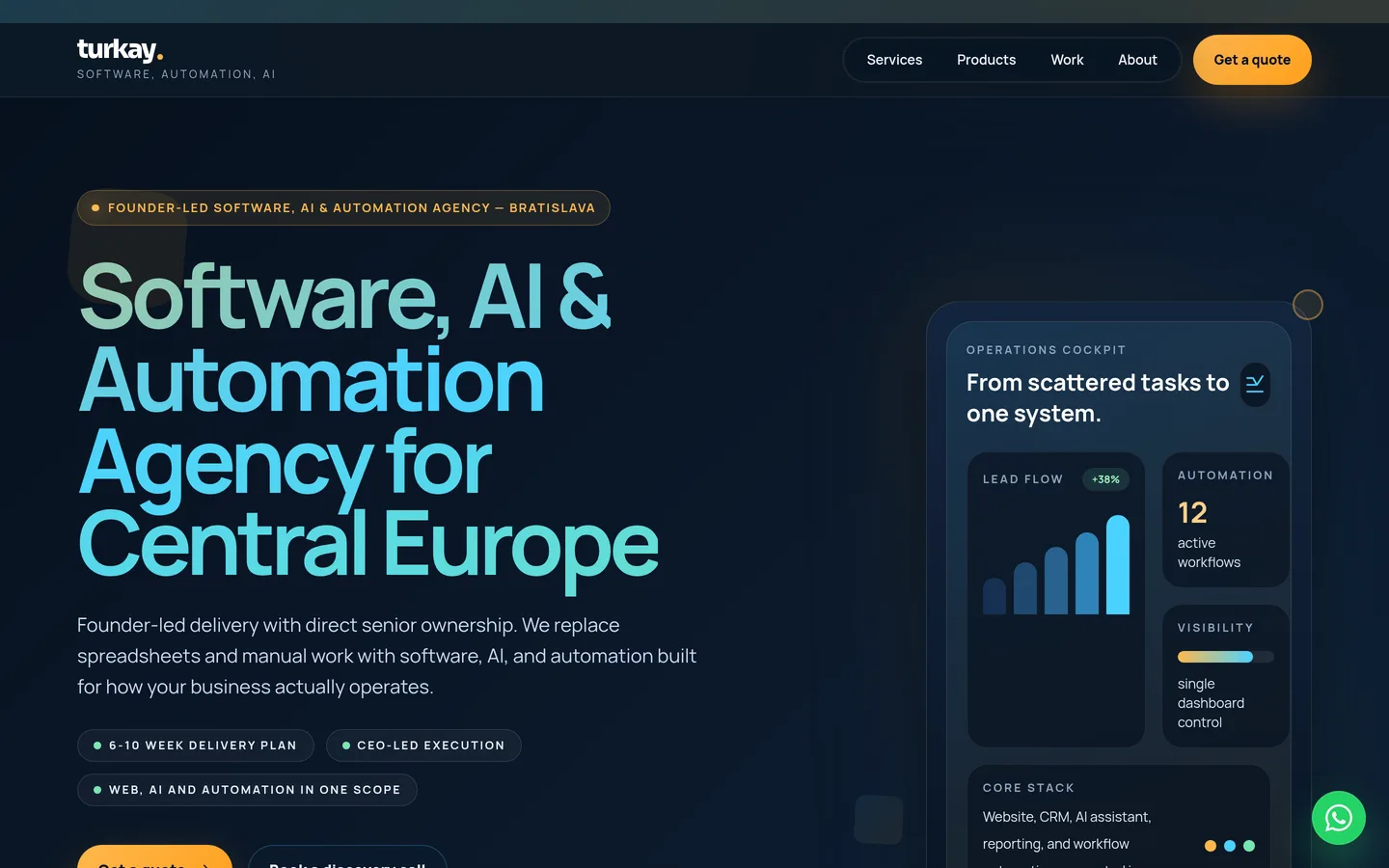Open the WhatsApp chat button
The image size is (1389, 868).
tap(1338, 818)
